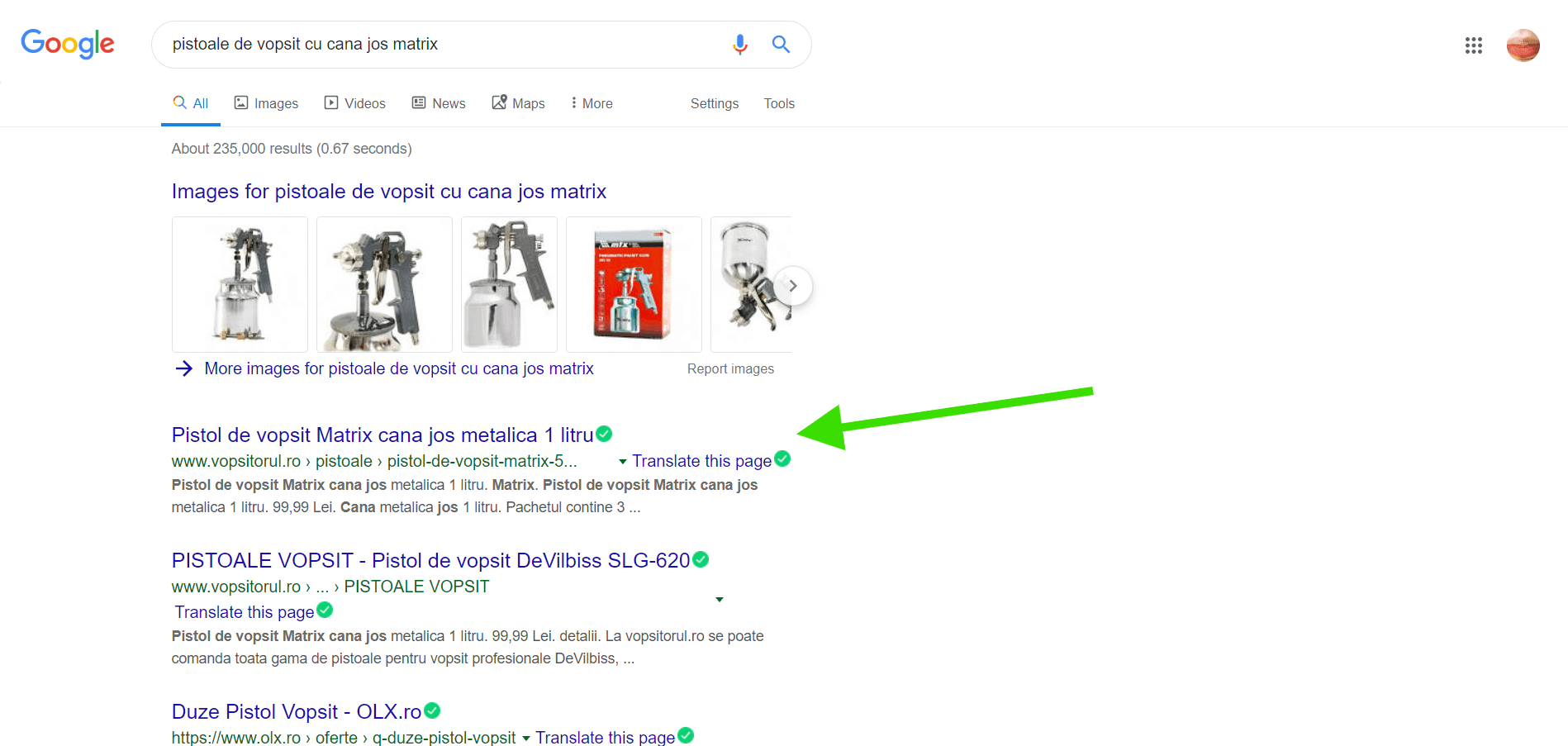The width and height of the screenshot is (1568, 746).
Task: Click the https://www.olx.ro breadcrumb URL
Action: [344, 738]
